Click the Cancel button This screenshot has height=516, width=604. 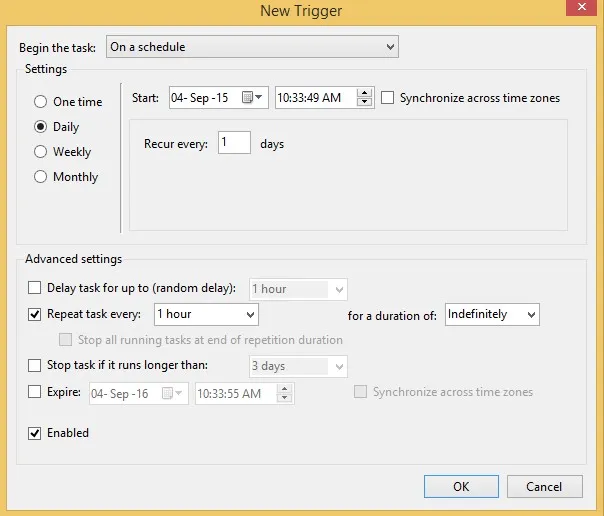tap(544, 486)
